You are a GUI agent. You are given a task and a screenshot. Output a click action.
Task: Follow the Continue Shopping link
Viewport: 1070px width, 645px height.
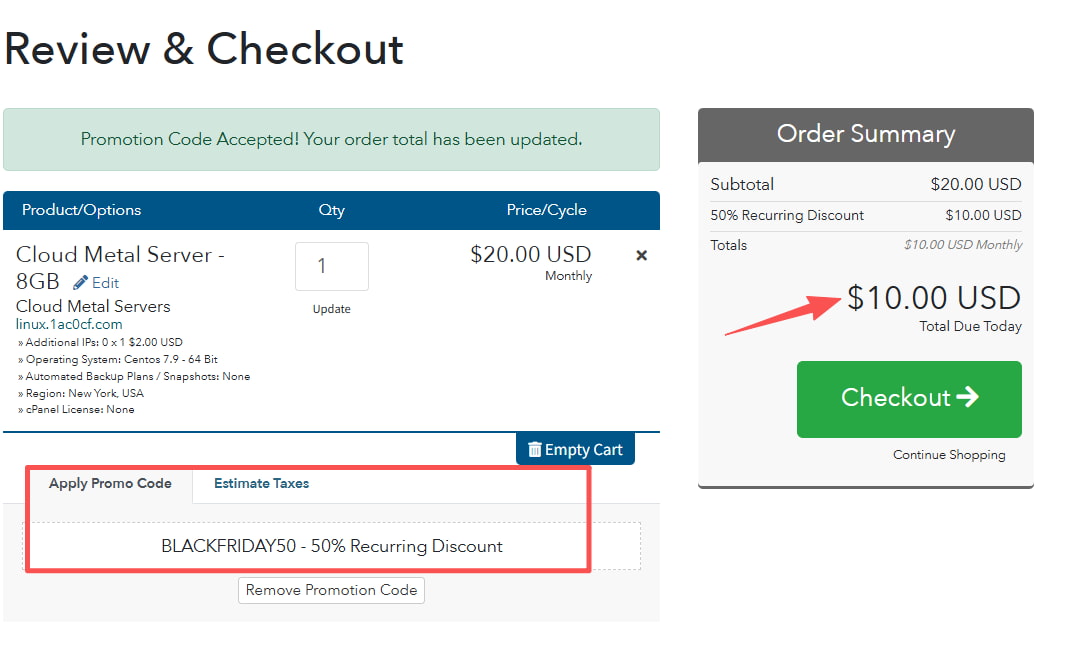point(949,455)
